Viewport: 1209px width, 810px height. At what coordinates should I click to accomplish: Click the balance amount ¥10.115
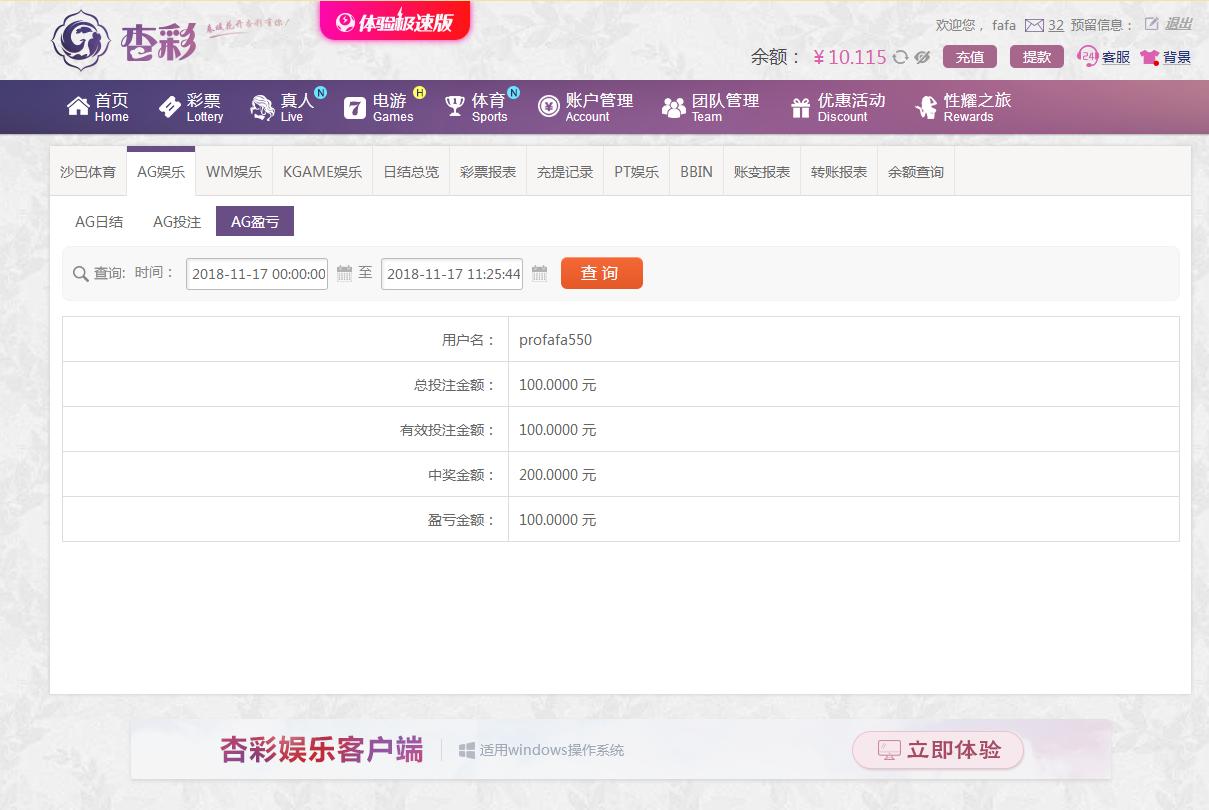click(x=850, y=57)
